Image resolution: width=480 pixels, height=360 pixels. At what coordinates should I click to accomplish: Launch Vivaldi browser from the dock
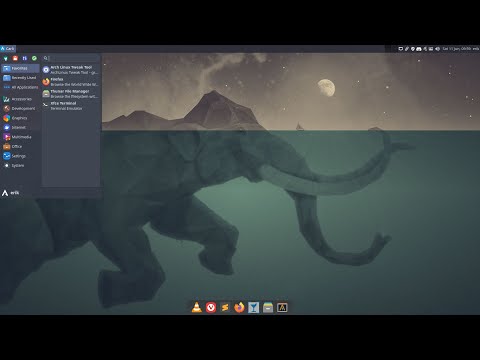[211, 307]
